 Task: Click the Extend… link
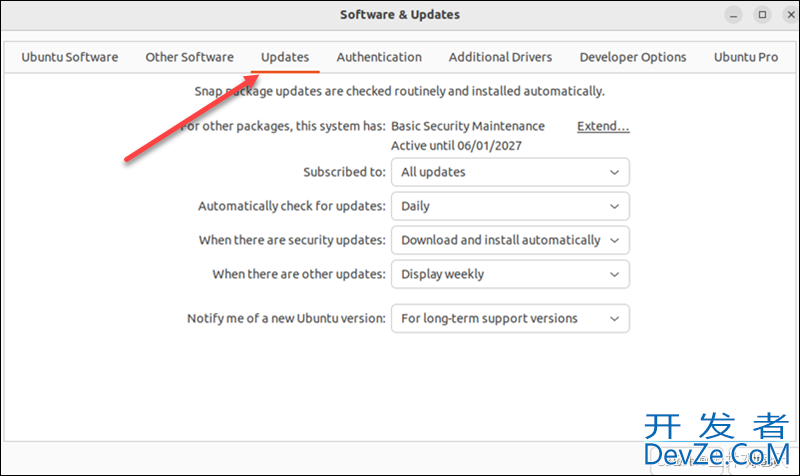tap(603, 126)
